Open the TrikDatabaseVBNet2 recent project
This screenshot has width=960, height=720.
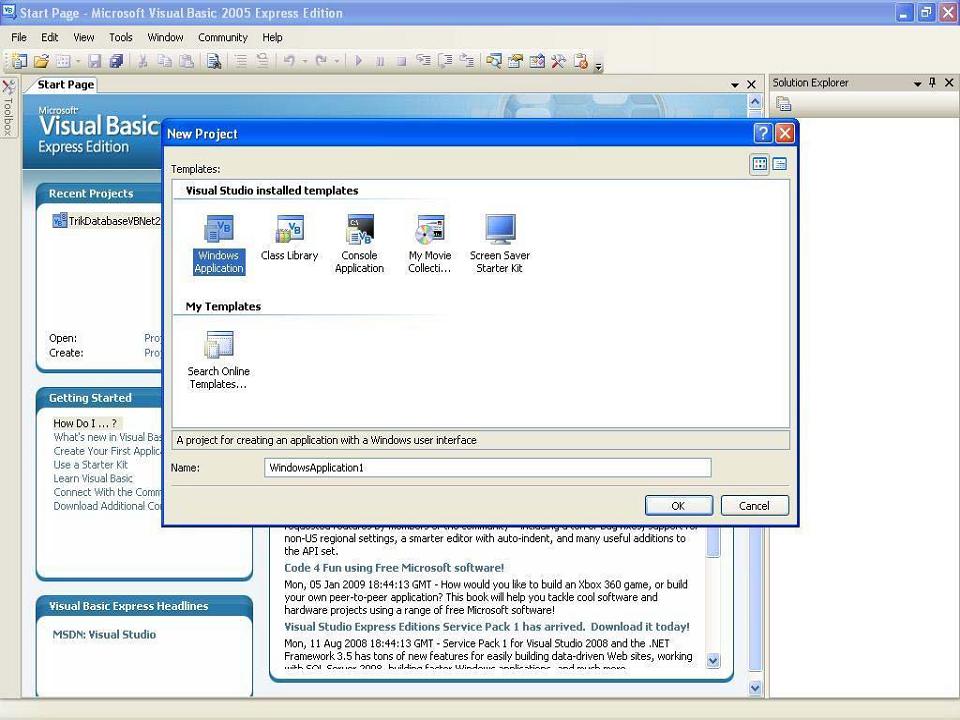coord(108,221)
